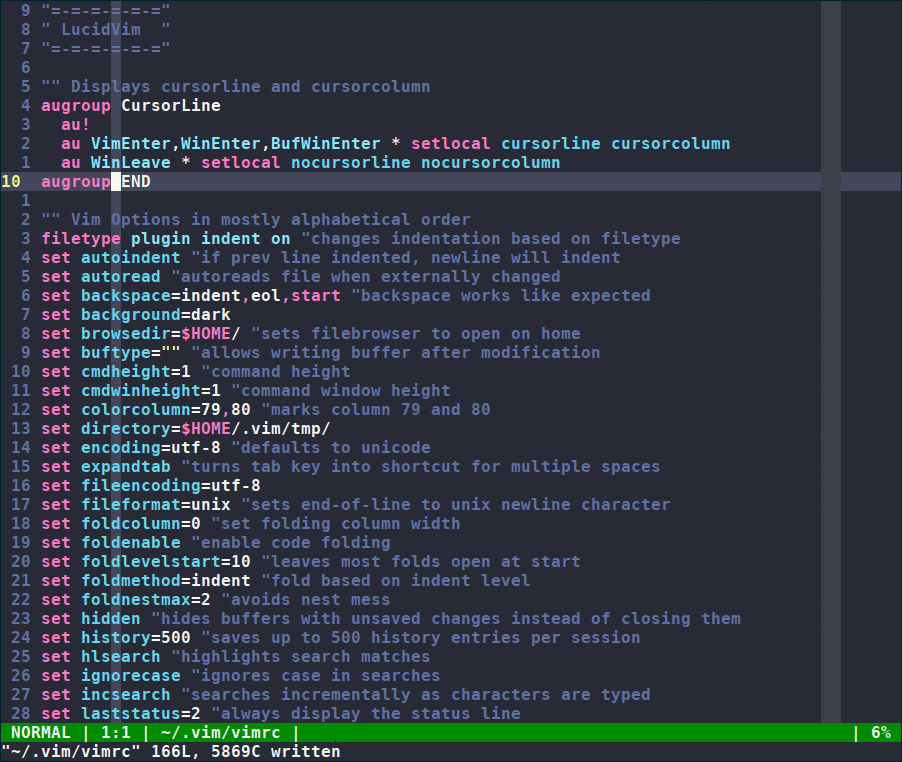Click 'directory=$HOME/.vim/tmp/' setting
The width and height of the screenshot is (902, 762).
pyautogui.click(x=205, y=428)
